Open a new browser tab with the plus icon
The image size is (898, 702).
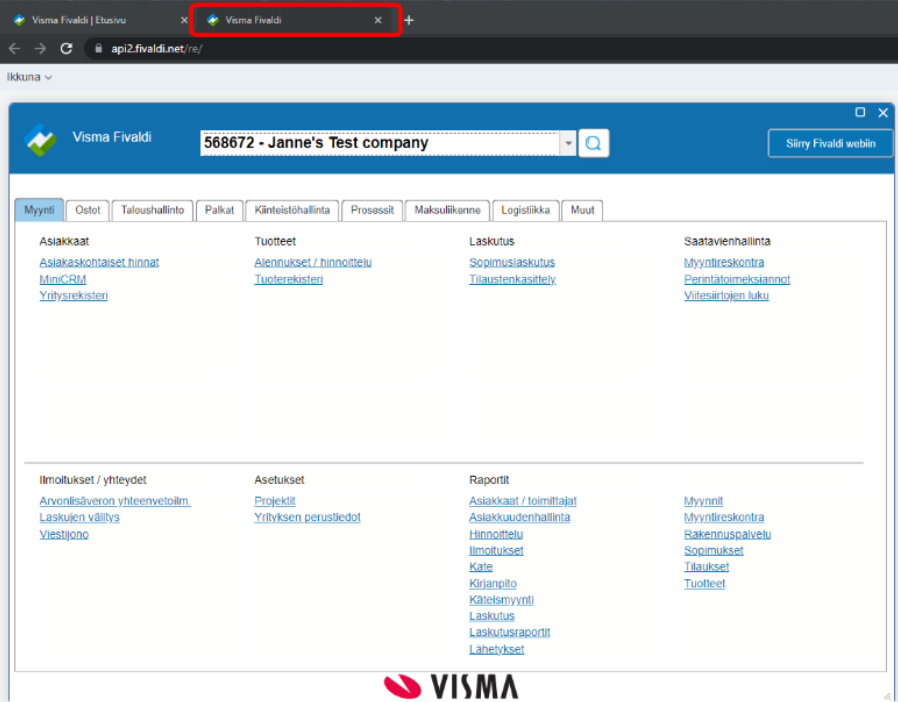click(x=409, y=19)
